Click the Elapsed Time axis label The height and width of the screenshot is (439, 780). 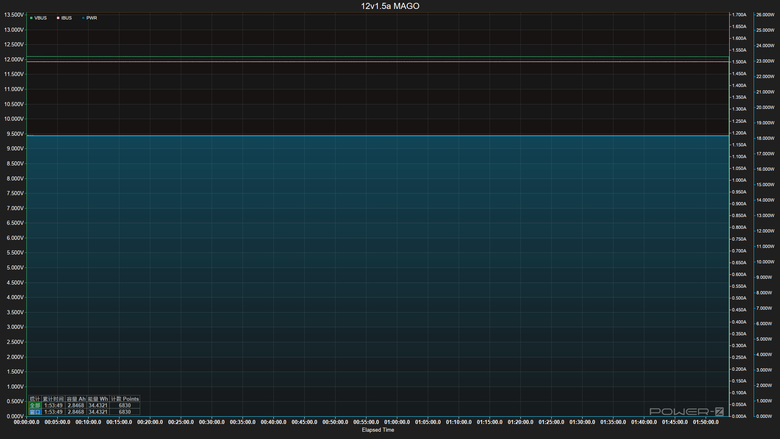tap(378, 430)
